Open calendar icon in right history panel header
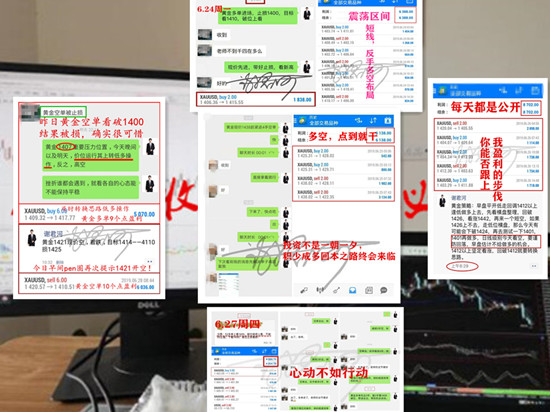 (536, 90)
